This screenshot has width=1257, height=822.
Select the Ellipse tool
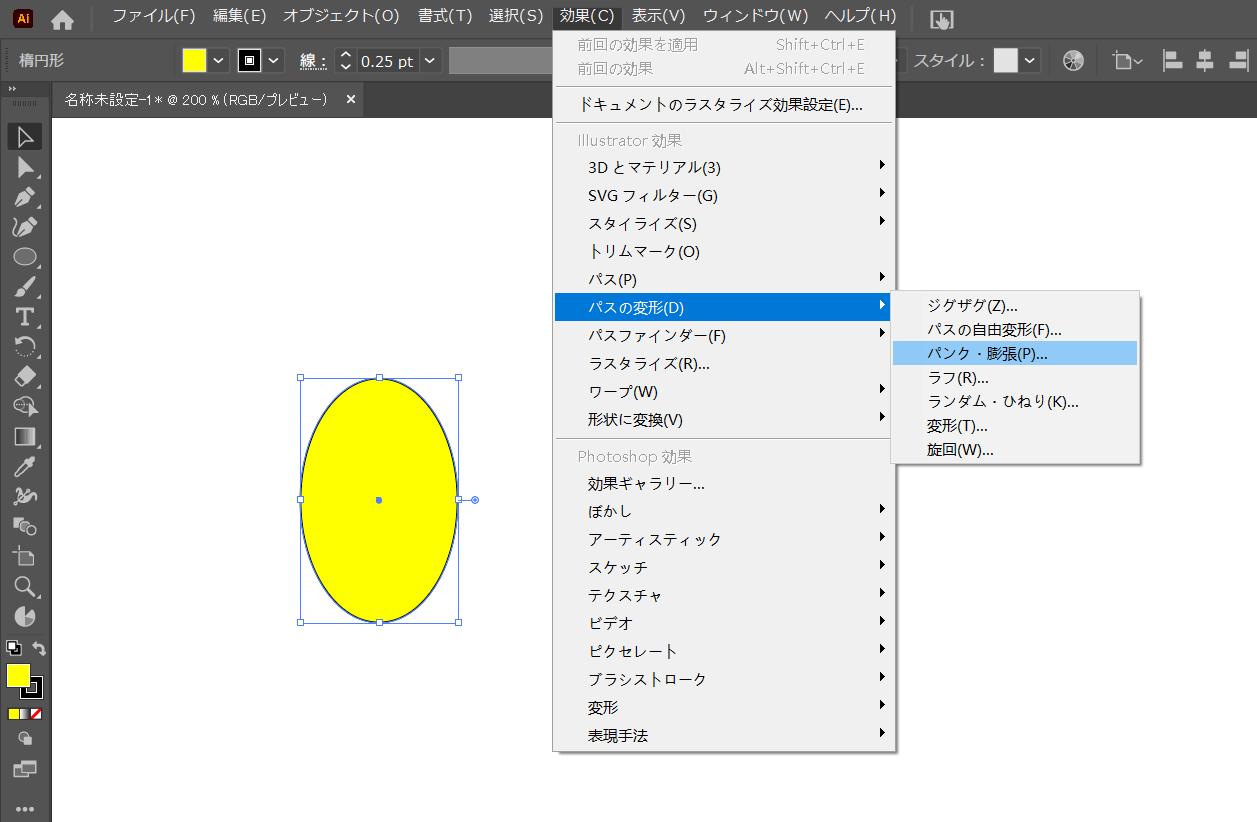(x=25, y=257)
